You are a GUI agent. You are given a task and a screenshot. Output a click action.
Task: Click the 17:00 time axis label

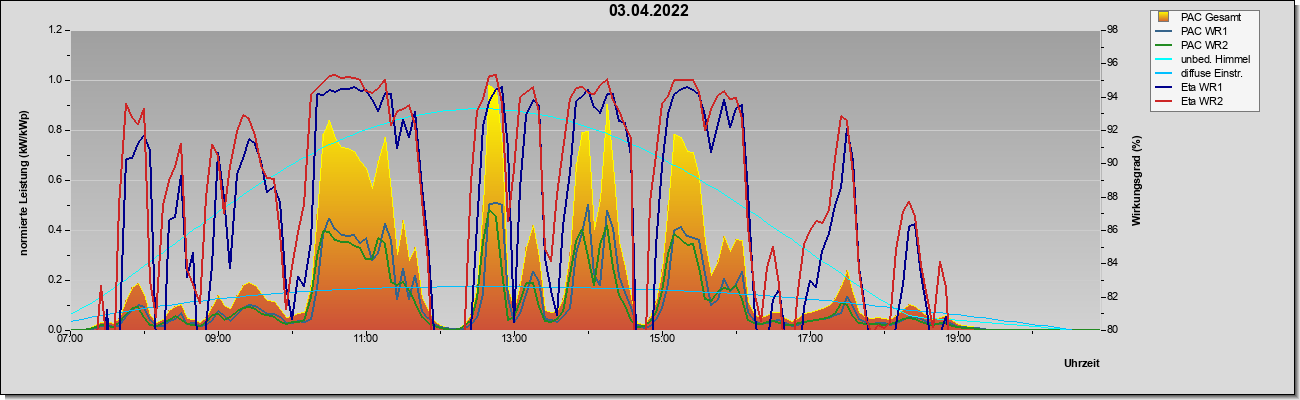[x=810, y=339]
